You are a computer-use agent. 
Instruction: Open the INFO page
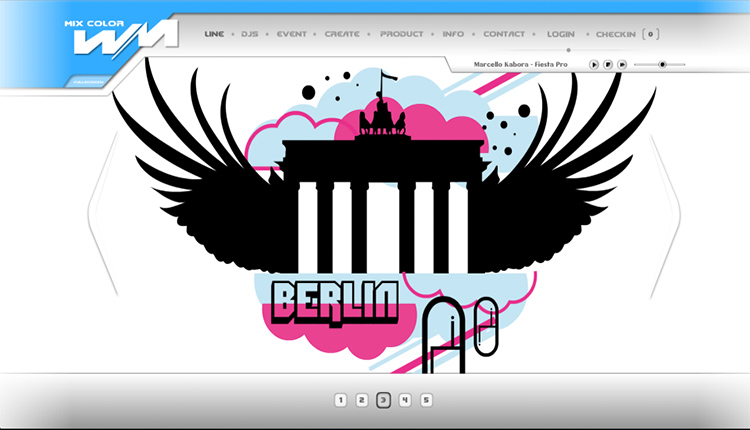click(453, 34)
